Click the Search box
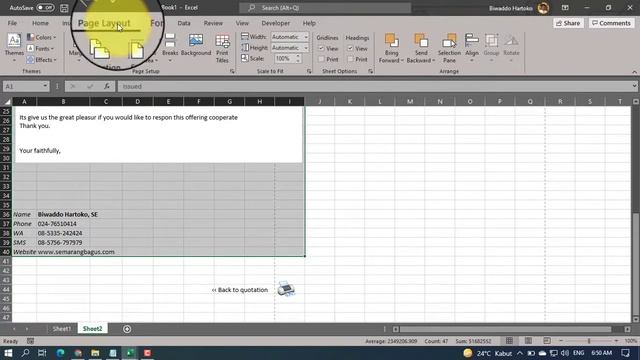The height and width of the screenshot is (360, 640). [325, 8]
